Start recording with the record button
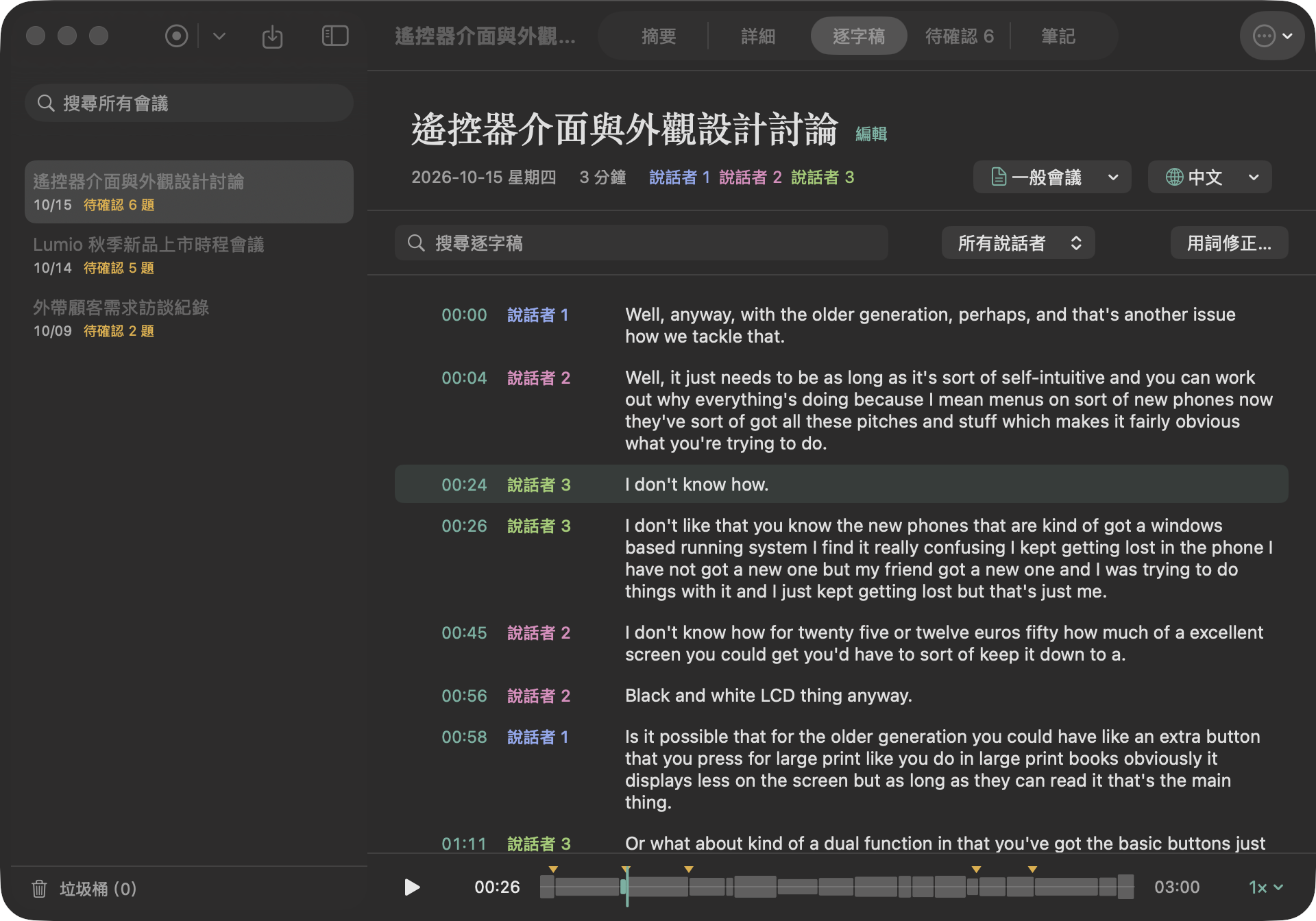This screenshot has width=1316, height=921. click(x=176, y=36)
